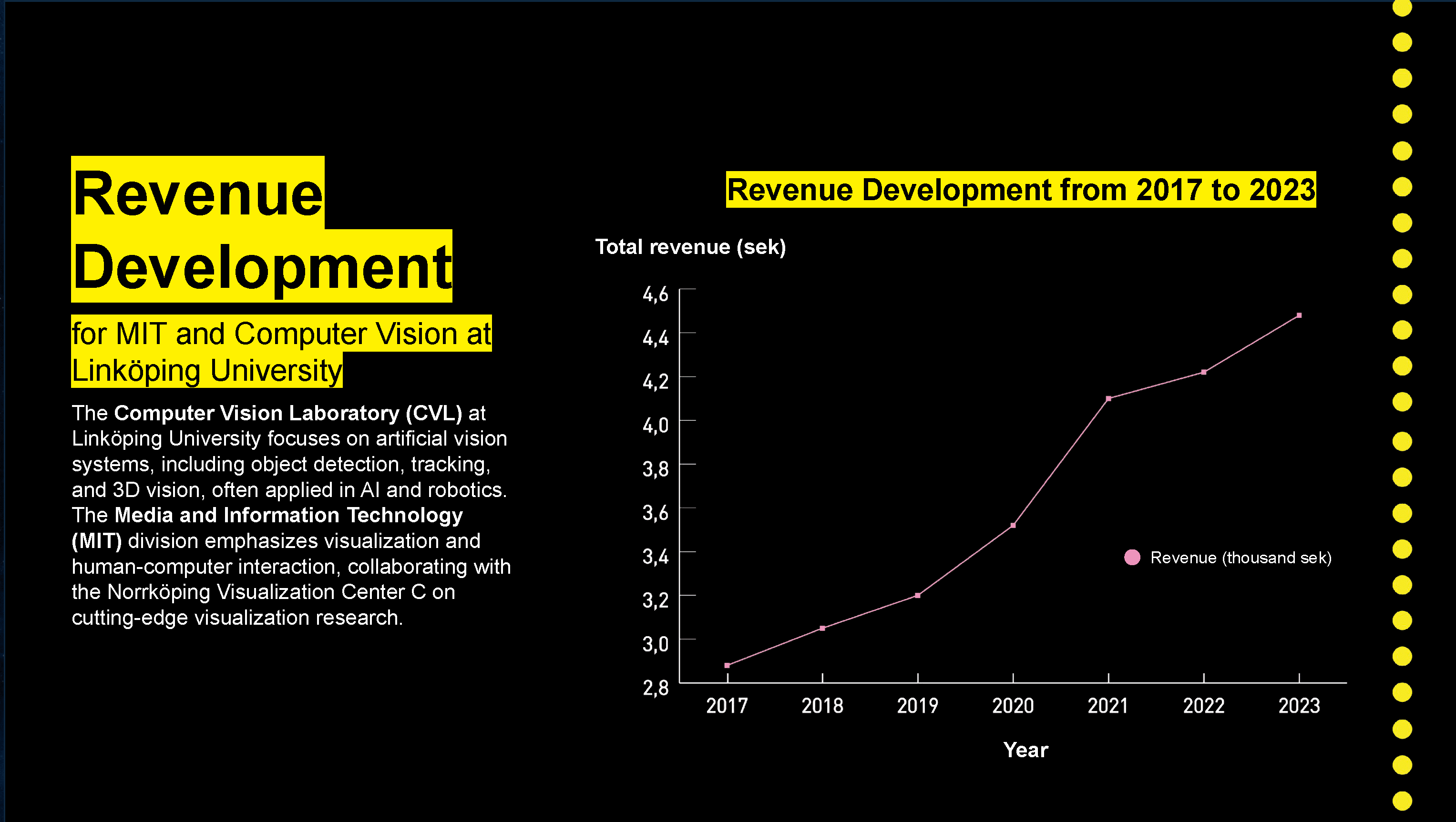The width and height of the screenshot is (1456, 822).
Task: Select bold text 'Media and Information Technology'
Action: (289, 516)
